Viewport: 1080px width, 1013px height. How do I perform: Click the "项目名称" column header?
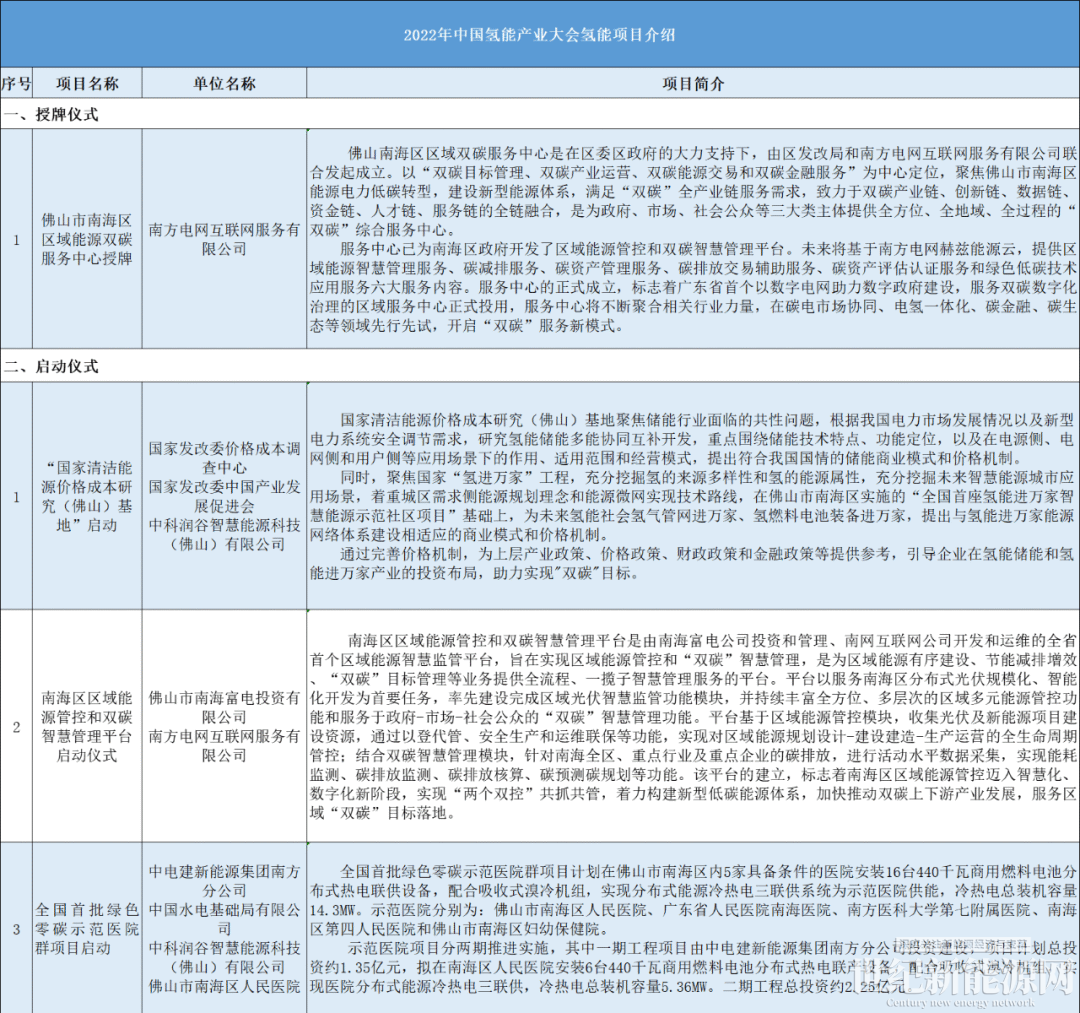[x=87, y=83]
